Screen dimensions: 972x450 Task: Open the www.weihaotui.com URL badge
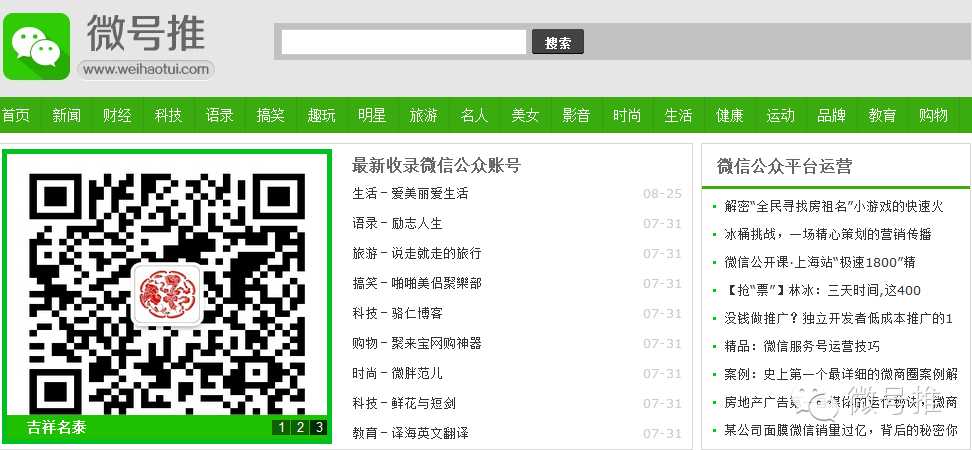point(146,69)
